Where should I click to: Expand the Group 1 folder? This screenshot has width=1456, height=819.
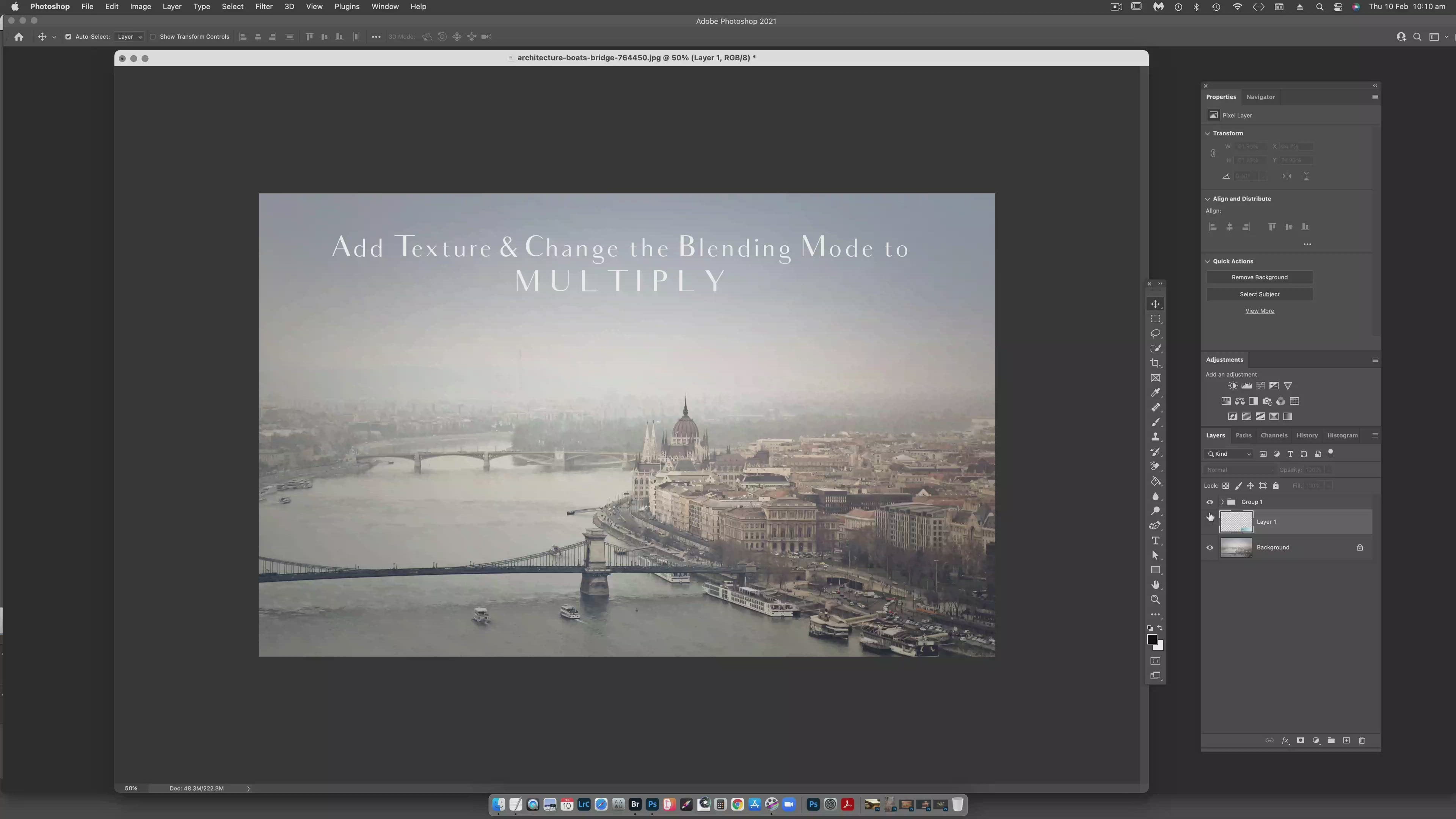click(1222, 502)
